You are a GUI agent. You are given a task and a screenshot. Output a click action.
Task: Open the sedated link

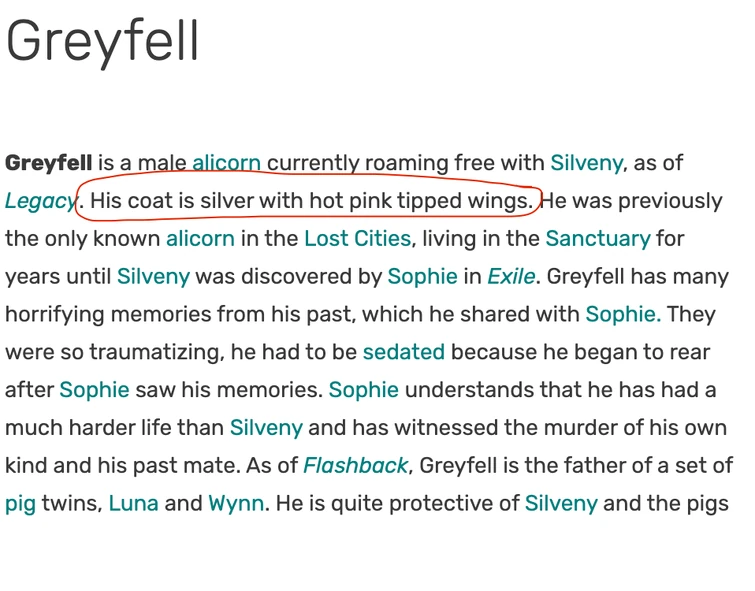(404, 352)
